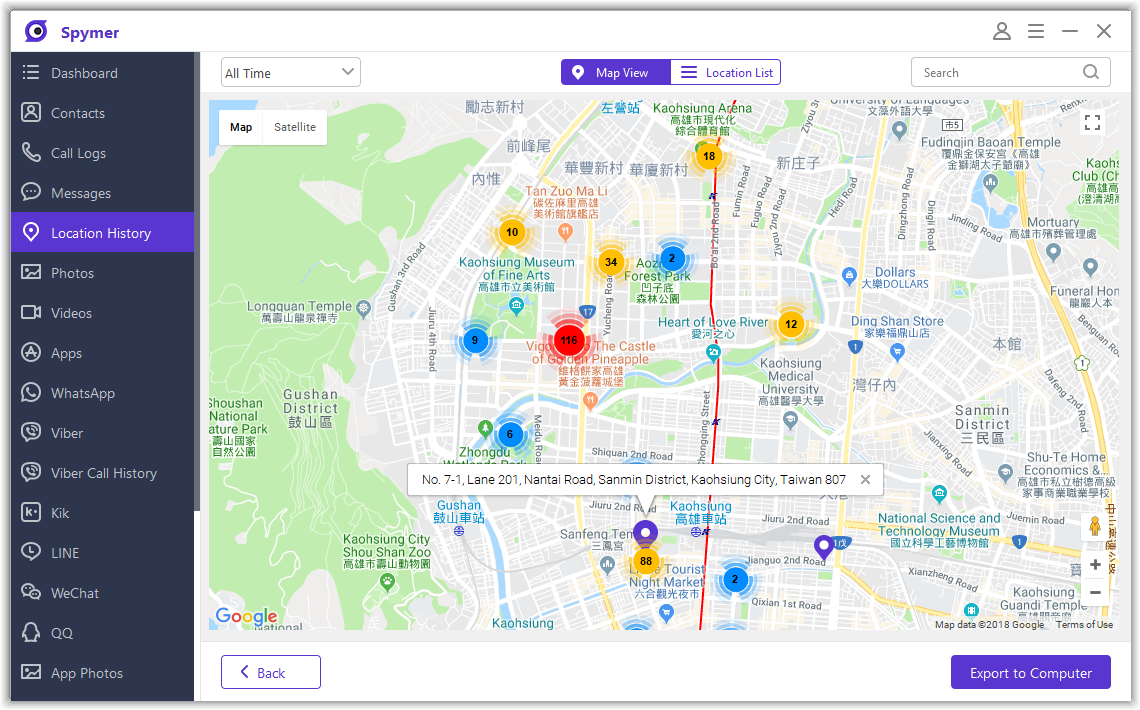
Task: Click the yellow cluster marker 88
Action: pos(646,561)
